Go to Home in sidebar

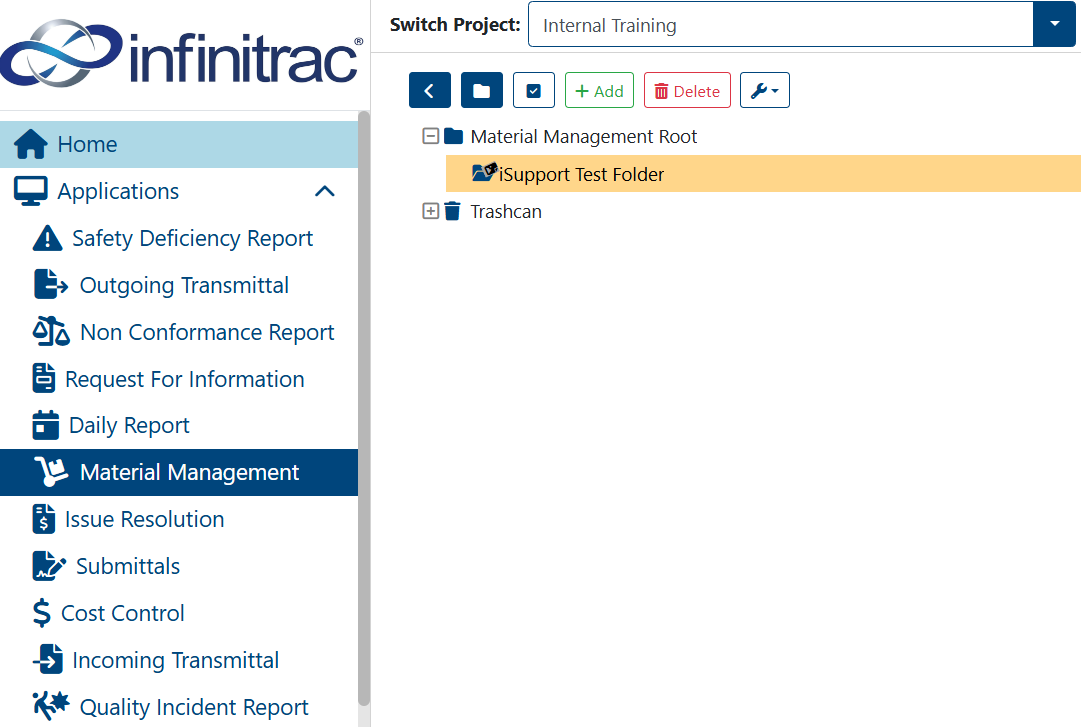(179, 145)
